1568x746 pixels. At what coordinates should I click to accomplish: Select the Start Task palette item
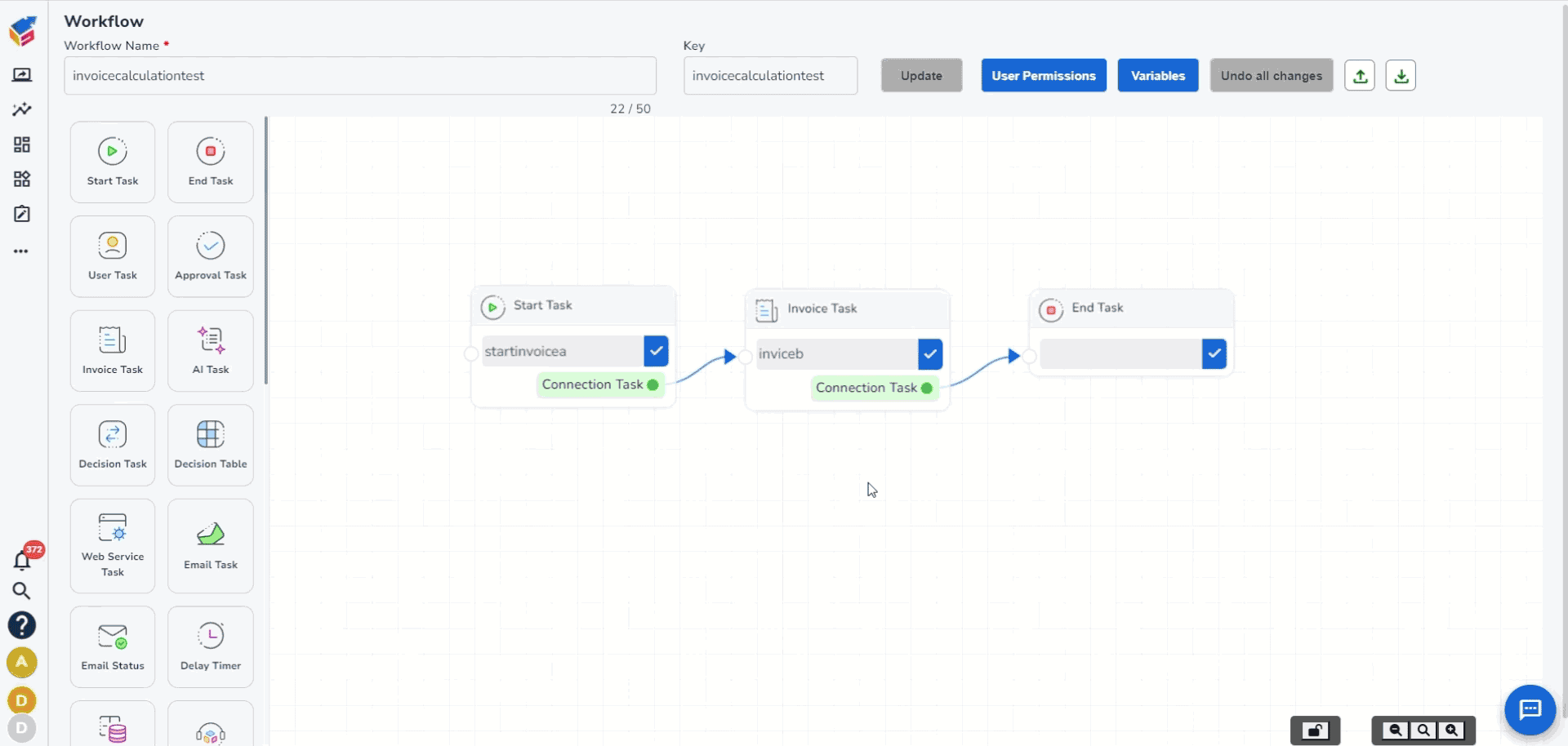[x=113, y=162]
